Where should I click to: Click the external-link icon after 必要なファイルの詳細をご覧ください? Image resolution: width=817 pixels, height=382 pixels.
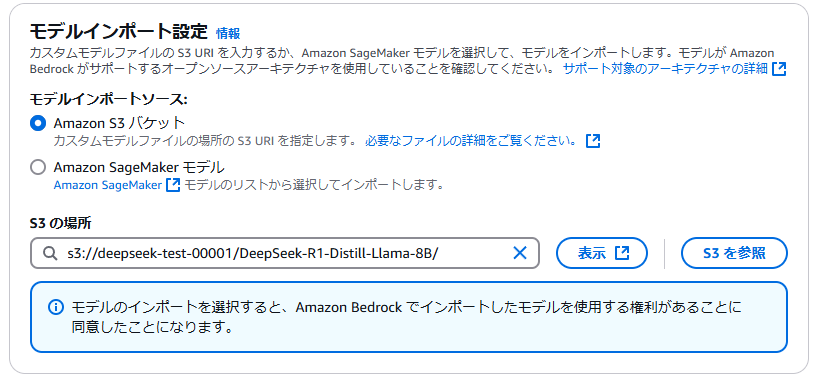pos(593,141)
